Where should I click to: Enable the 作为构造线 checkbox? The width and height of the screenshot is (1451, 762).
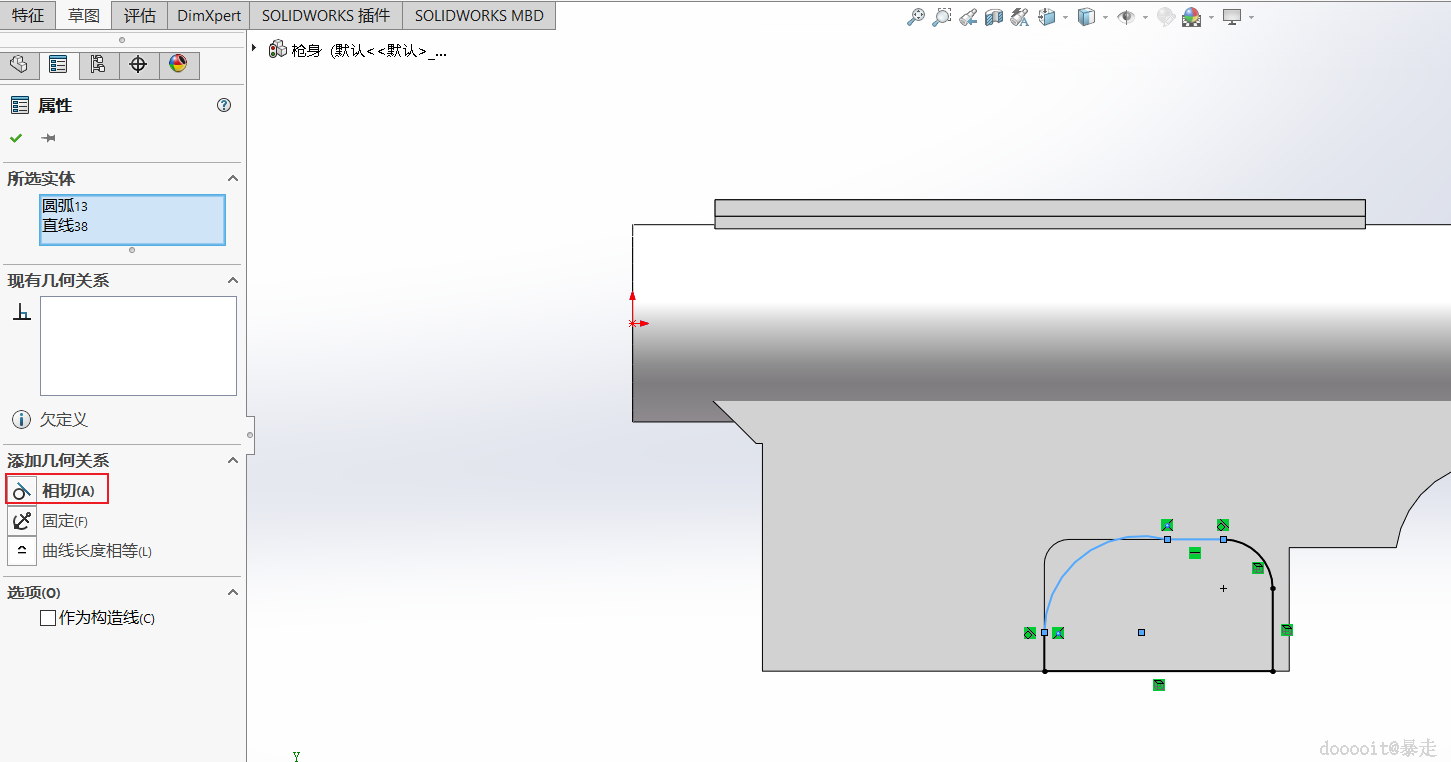pyautogui.click(x=48, y=618)
